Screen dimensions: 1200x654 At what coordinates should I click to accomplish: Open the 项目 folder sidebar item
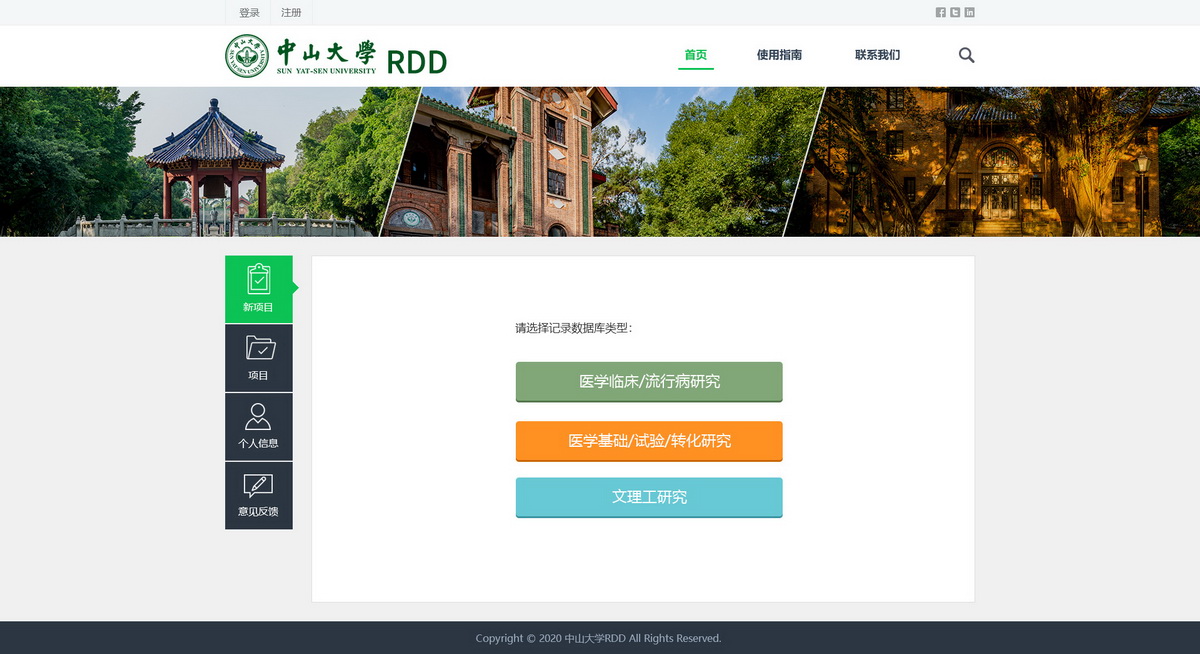[259, 358]
